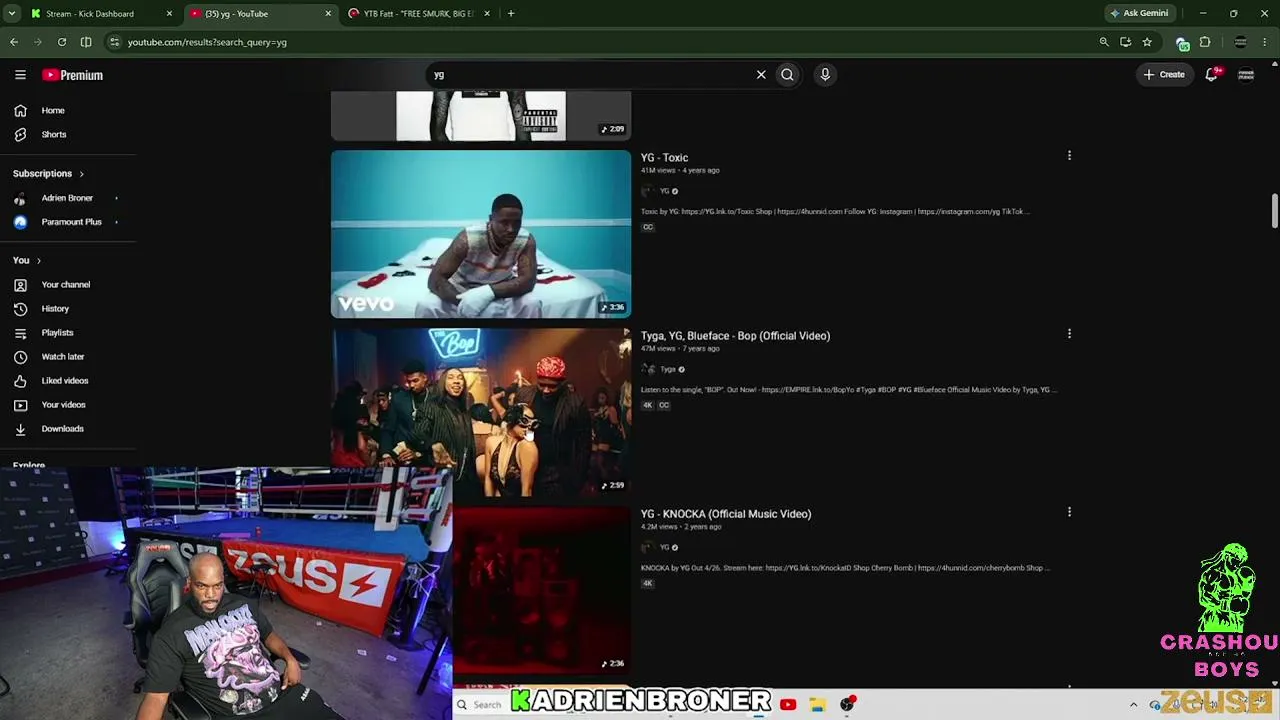Open File Explorer from the taskbar
This screenshot has width=1280, height=720.
point(817,705)
